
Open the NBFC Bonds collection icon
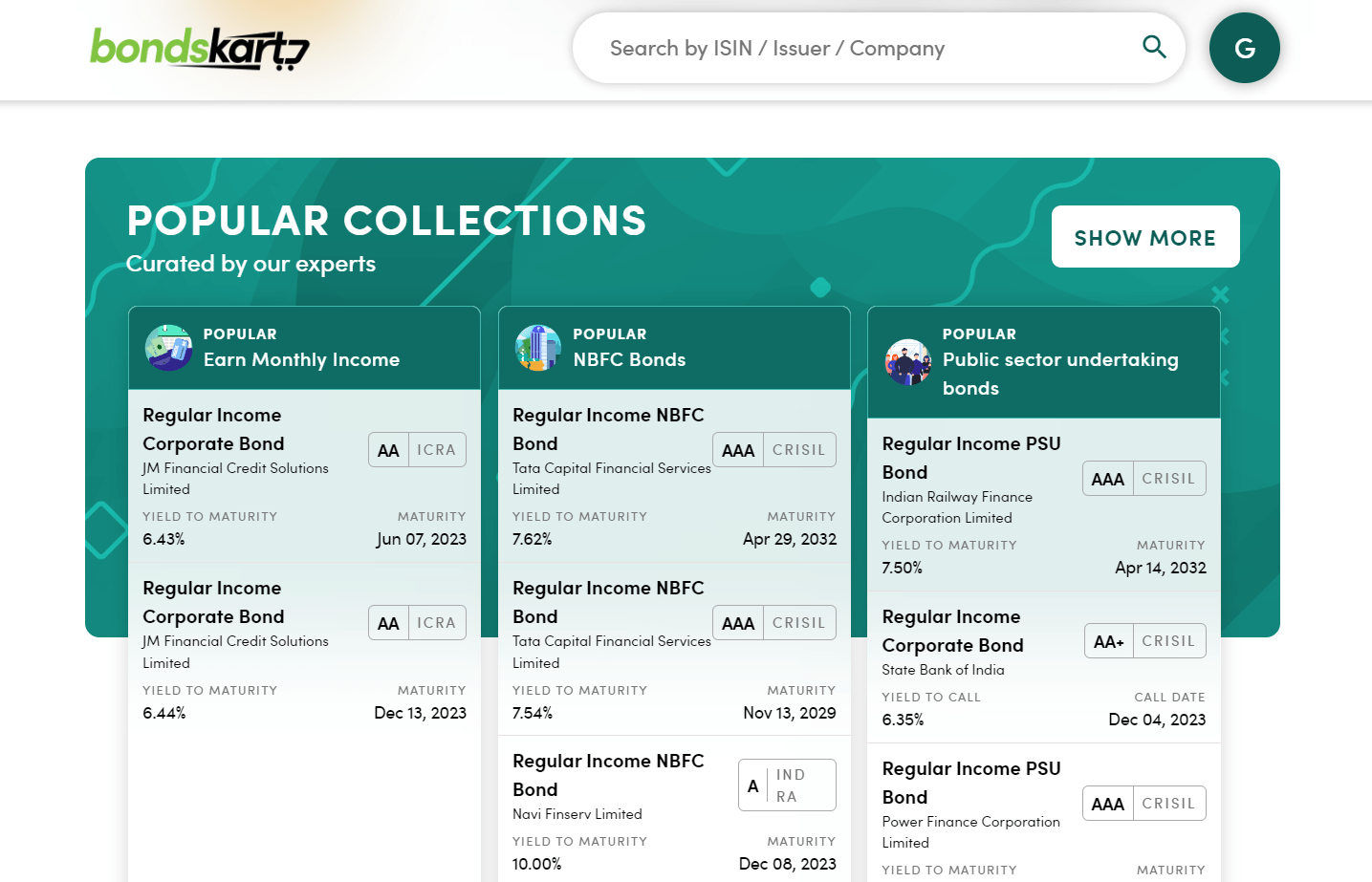pos(538,348)
